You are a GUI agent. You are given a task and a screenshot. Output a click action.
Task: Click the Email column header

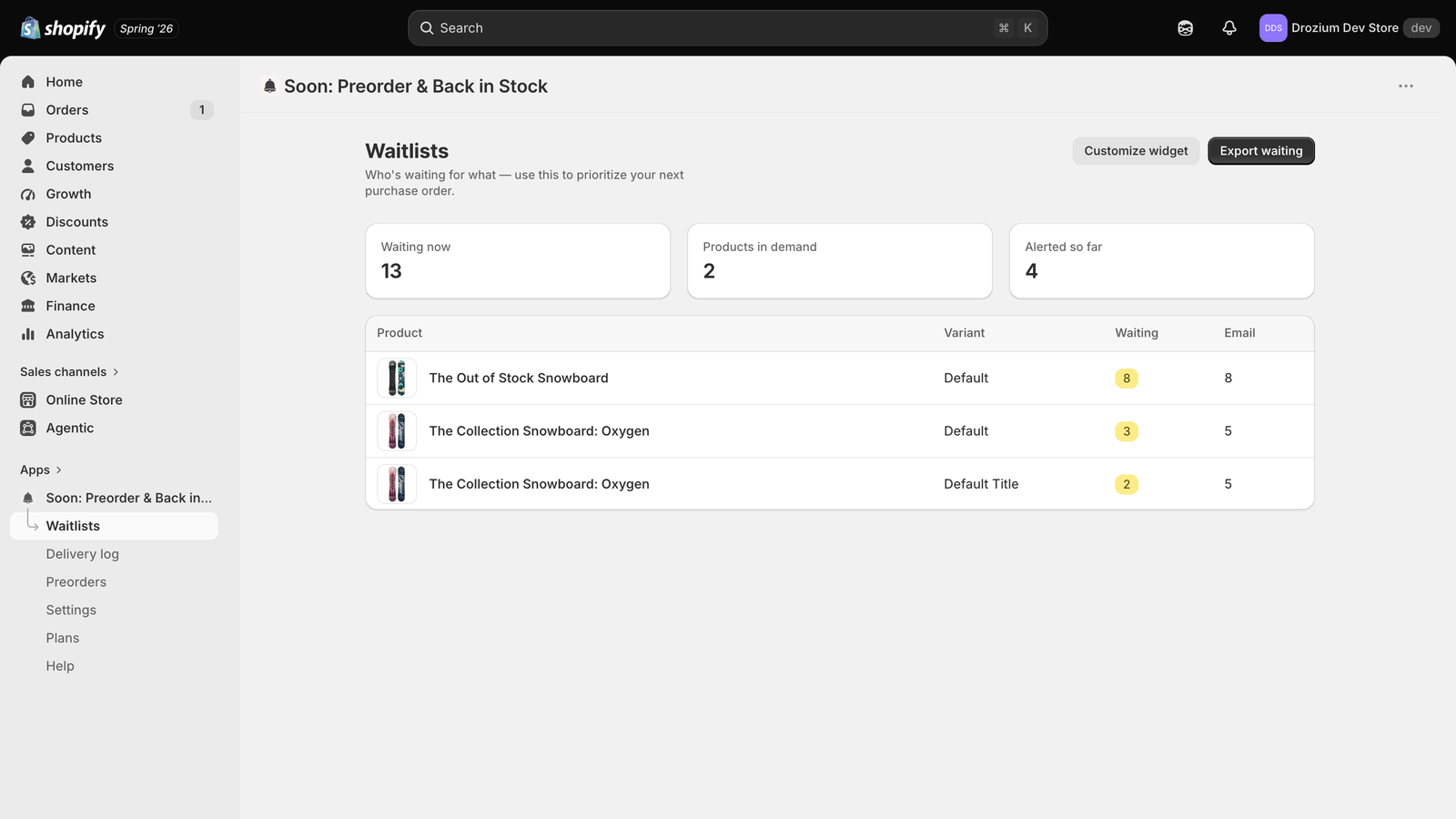click(x=1239, y=333)
